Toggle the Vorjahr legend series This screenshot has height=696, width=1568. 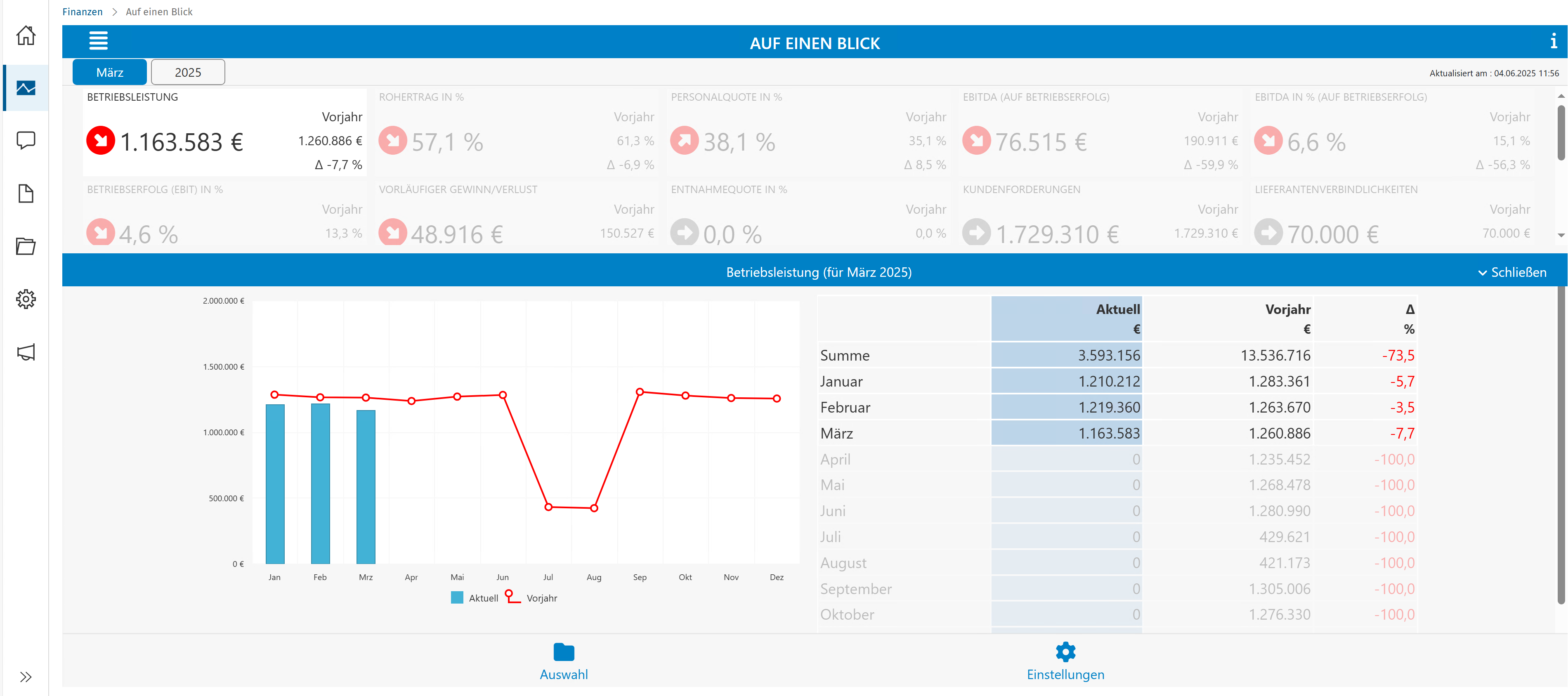point(531,598)
